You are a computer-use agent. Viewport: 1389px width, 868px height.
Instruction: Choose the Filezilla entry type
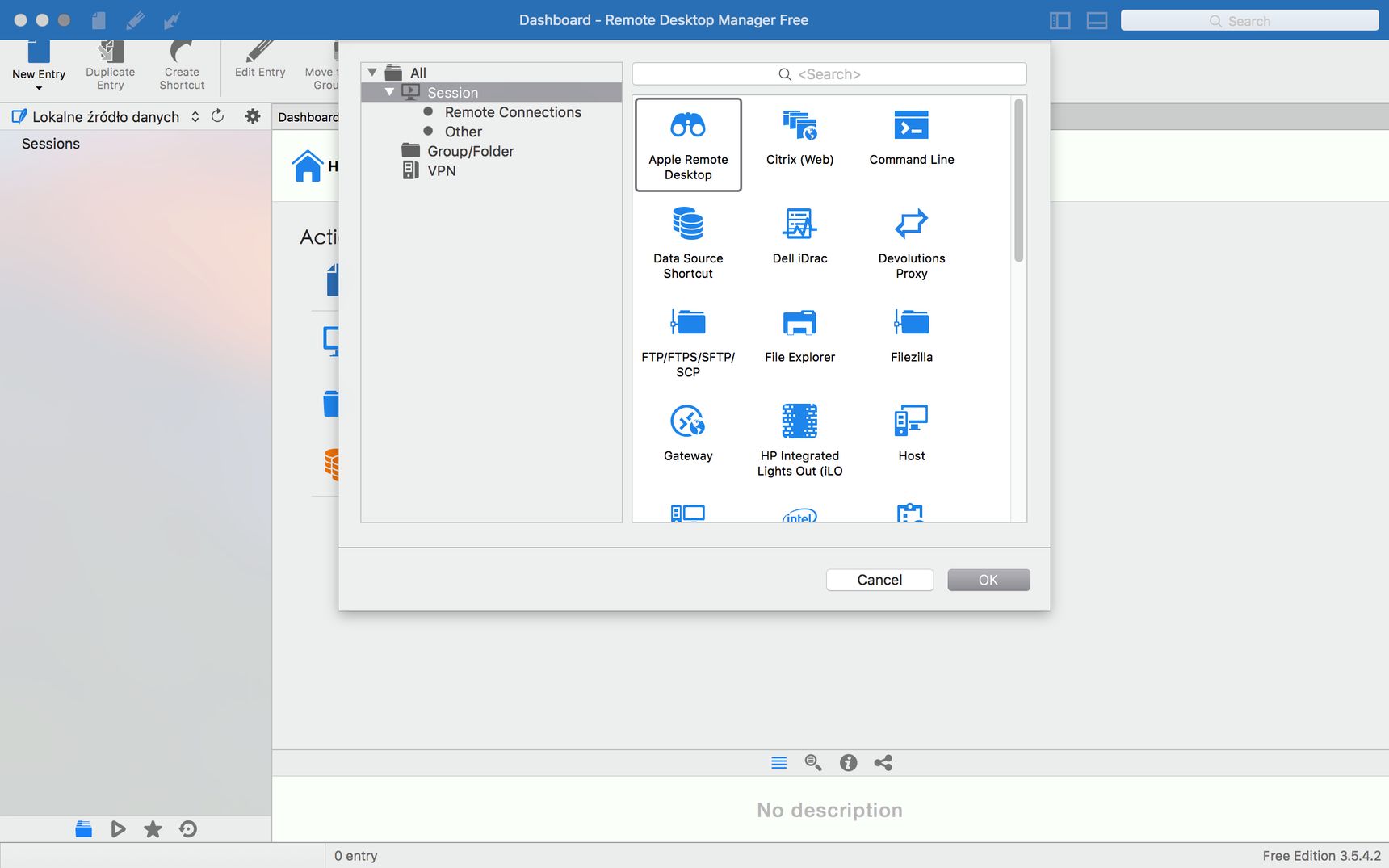(912, 335)
